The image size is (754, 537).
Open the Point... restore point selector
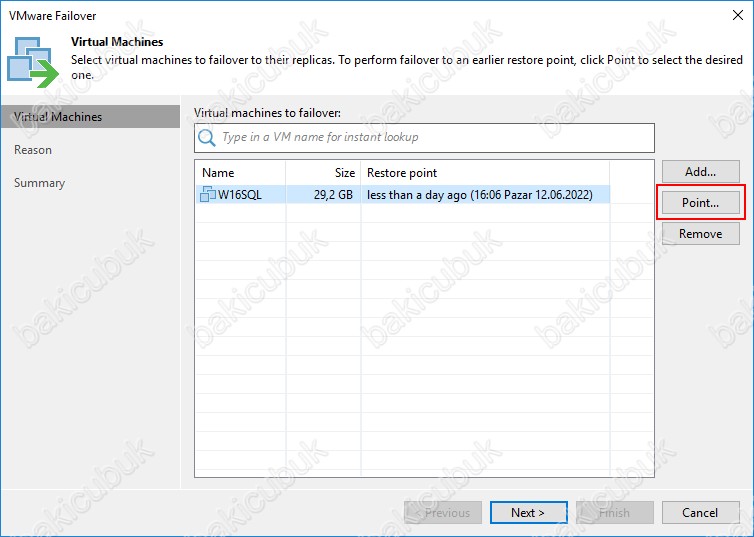click(x=701, y=203)
